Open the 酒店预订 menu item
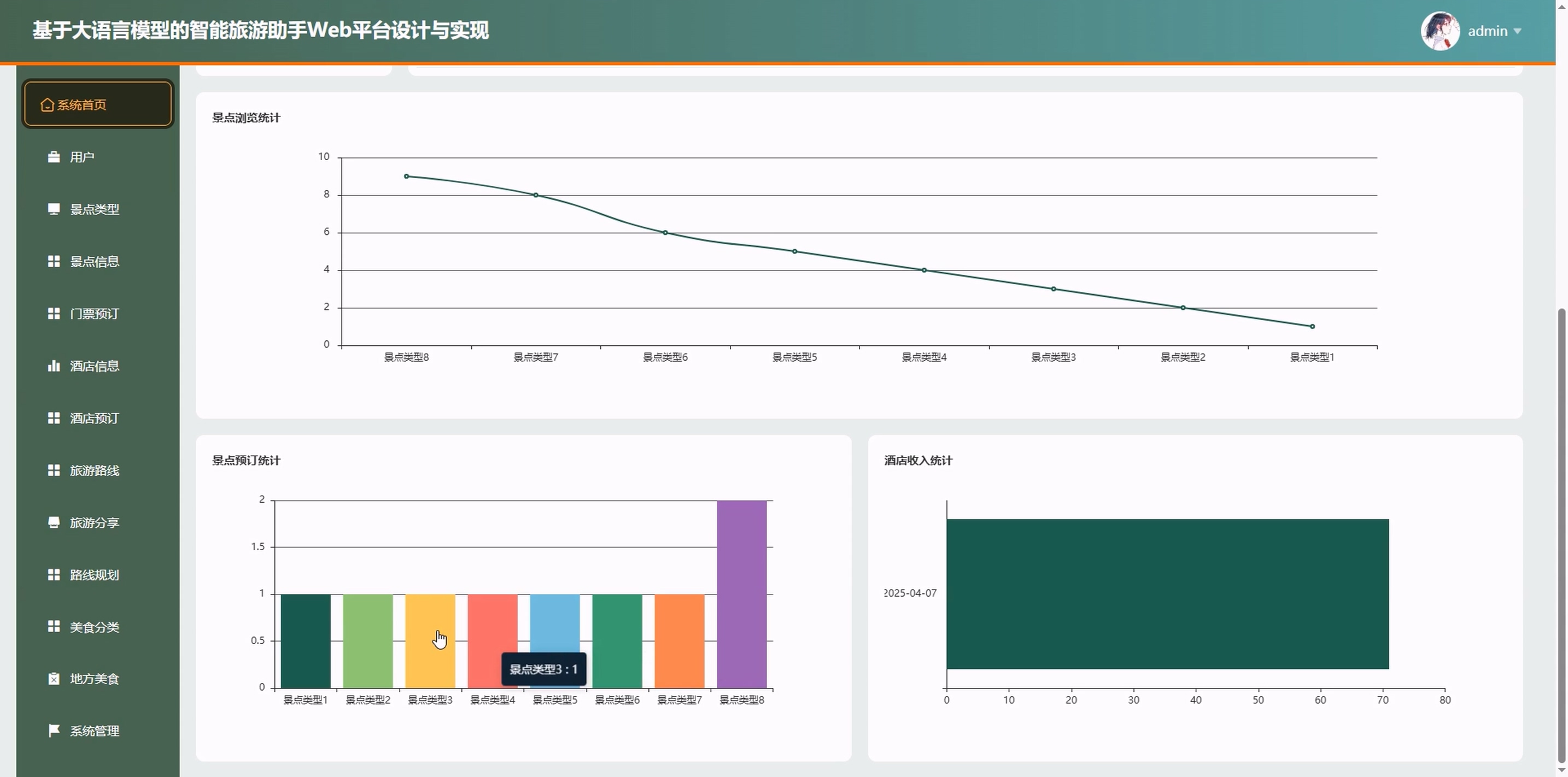This screenshot has height=777, width=1568. tap(95, 418)
